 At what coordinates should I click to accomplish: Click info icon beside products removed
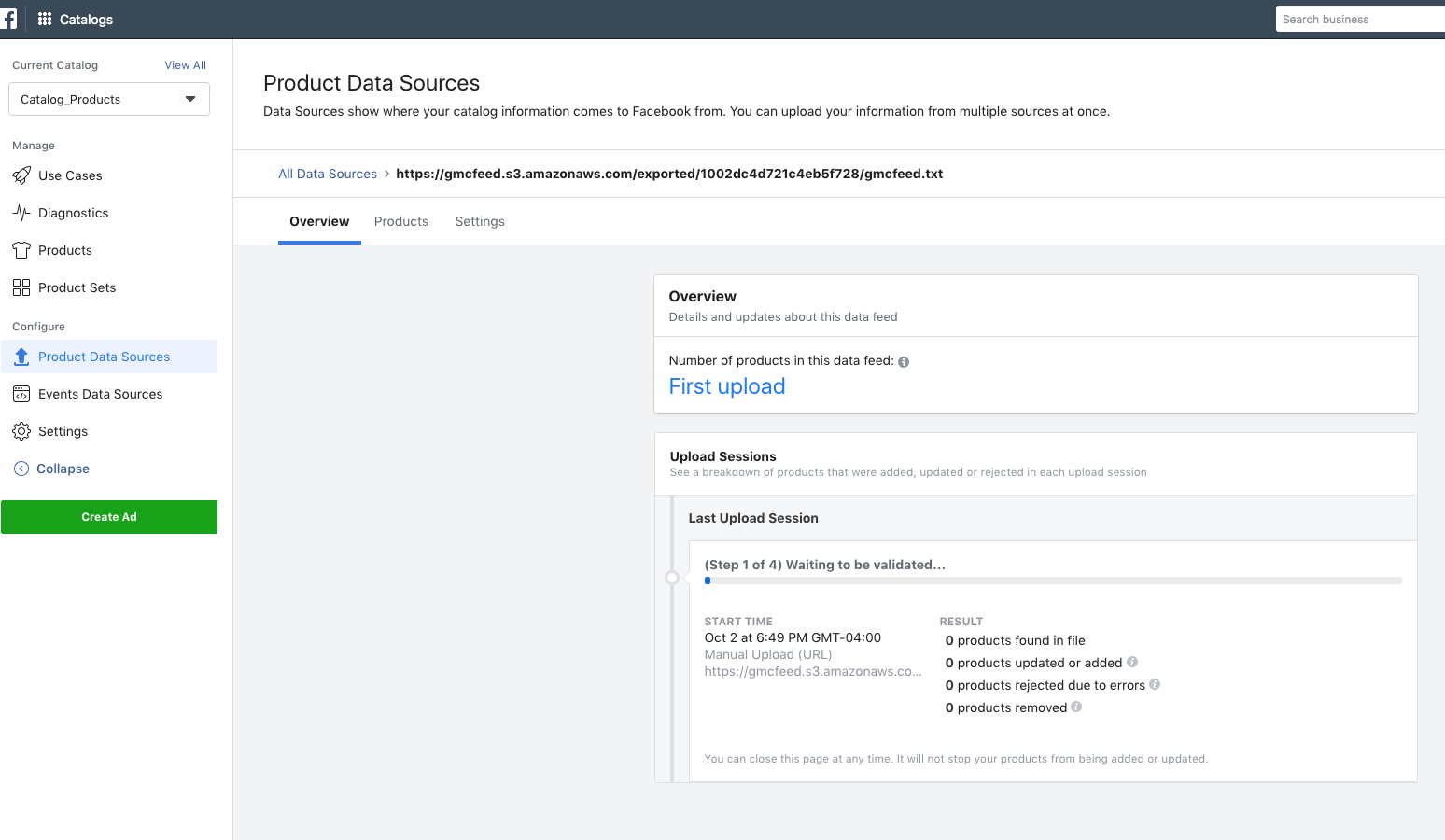1076,707
